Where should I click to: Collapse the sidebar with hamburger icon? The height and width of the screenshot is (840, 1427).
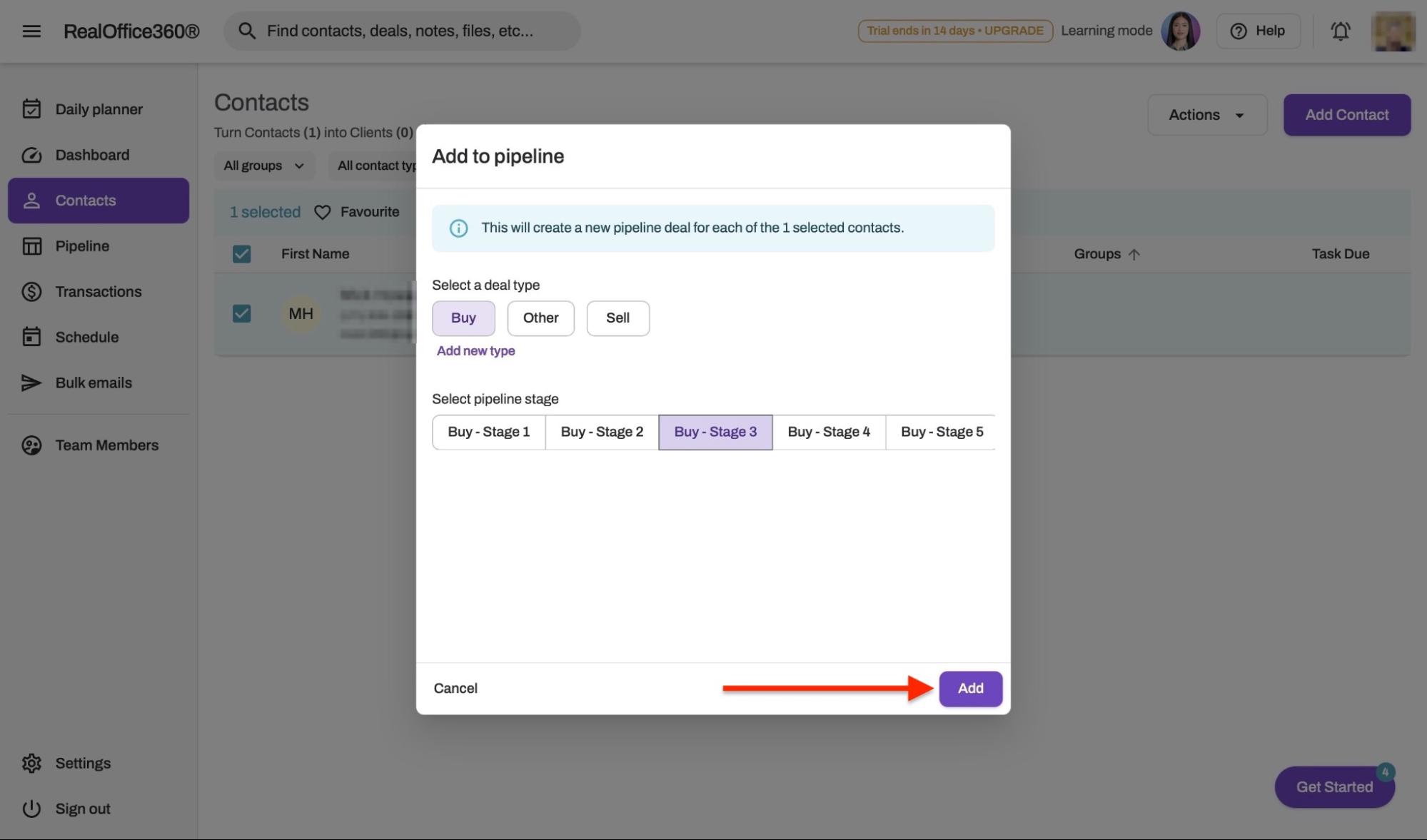(31, 31)
